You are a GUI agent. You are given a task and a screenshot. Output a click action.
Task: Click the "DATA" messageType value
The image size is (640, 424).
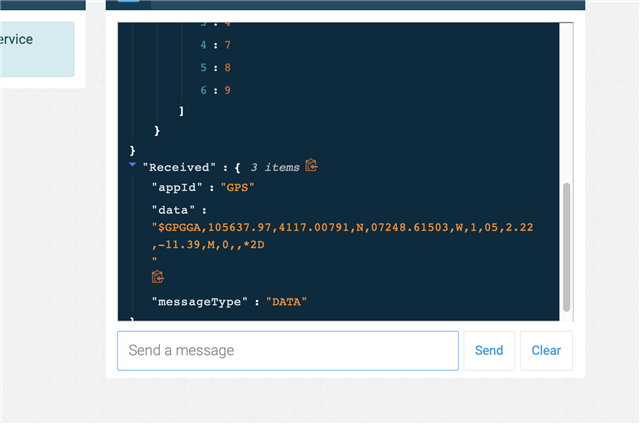[x=287, y=302]
